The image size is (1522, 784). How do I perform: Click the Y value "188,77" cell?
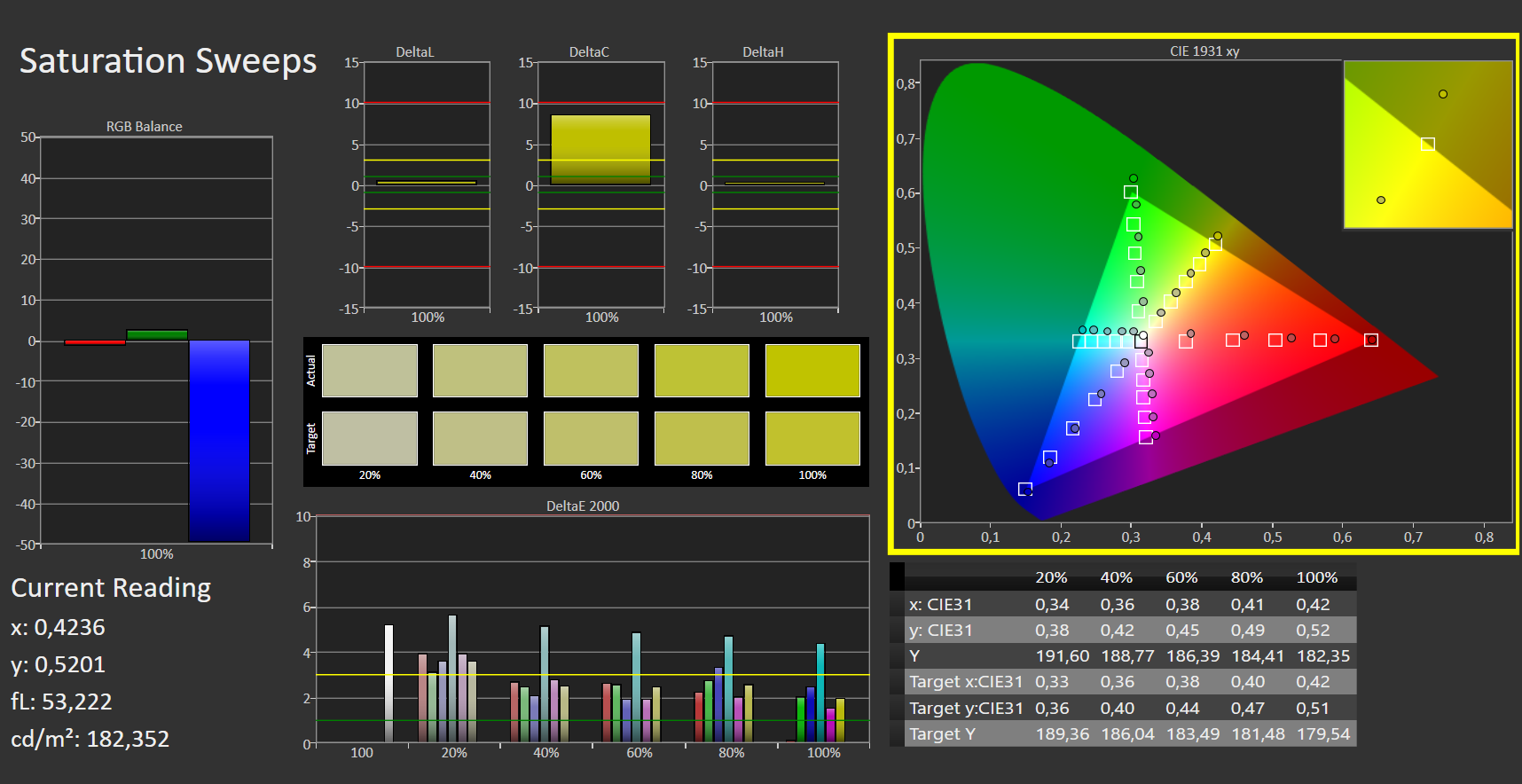coord(1128,656)
